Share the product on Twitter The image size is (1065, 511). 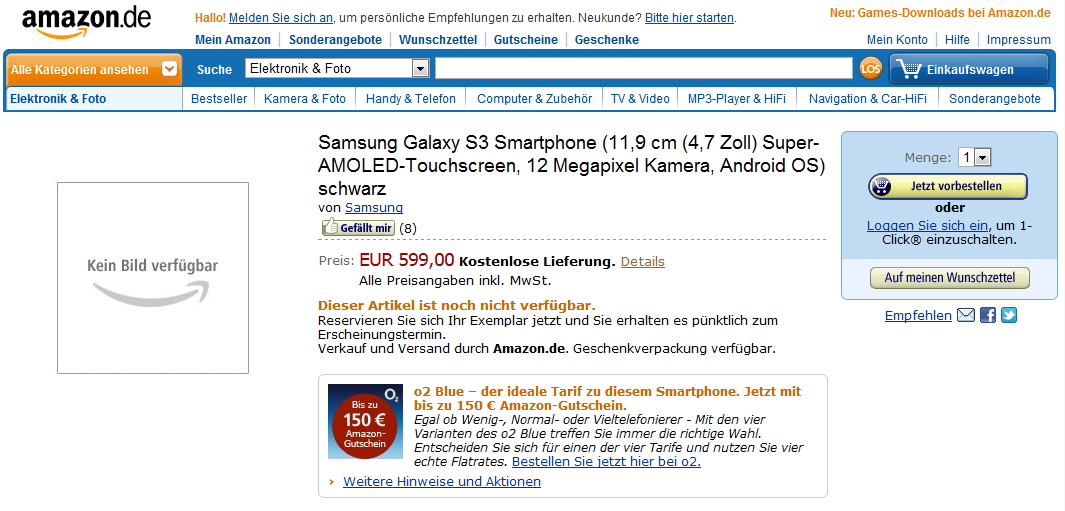[x=1009, y=316]
